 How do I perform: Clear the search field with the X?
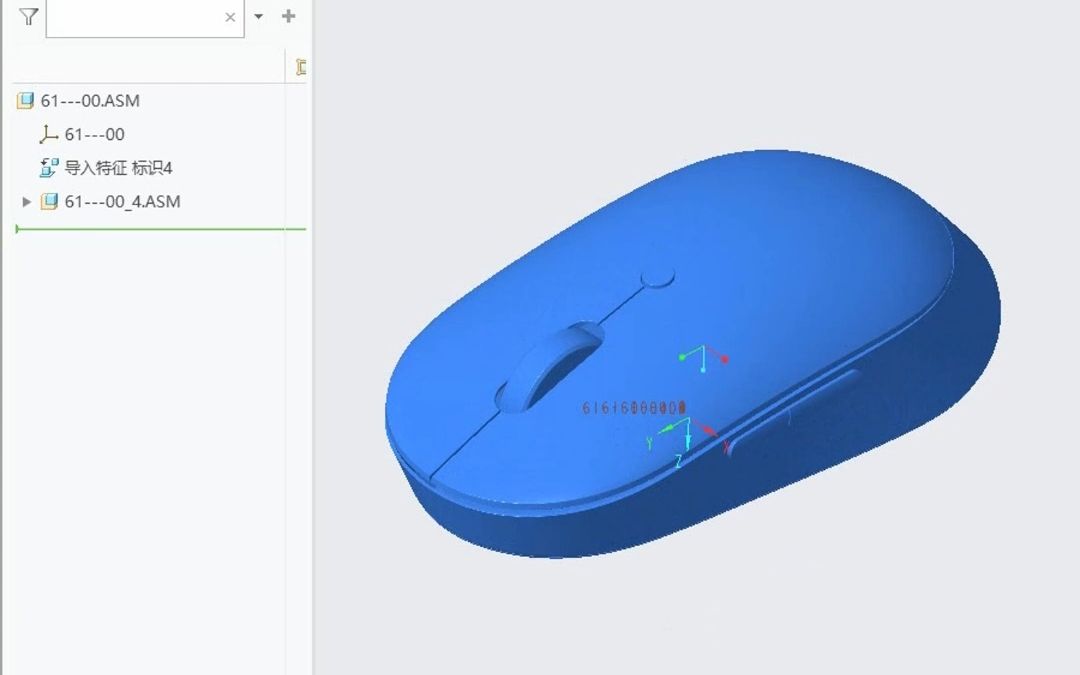(x=230, y=17)
